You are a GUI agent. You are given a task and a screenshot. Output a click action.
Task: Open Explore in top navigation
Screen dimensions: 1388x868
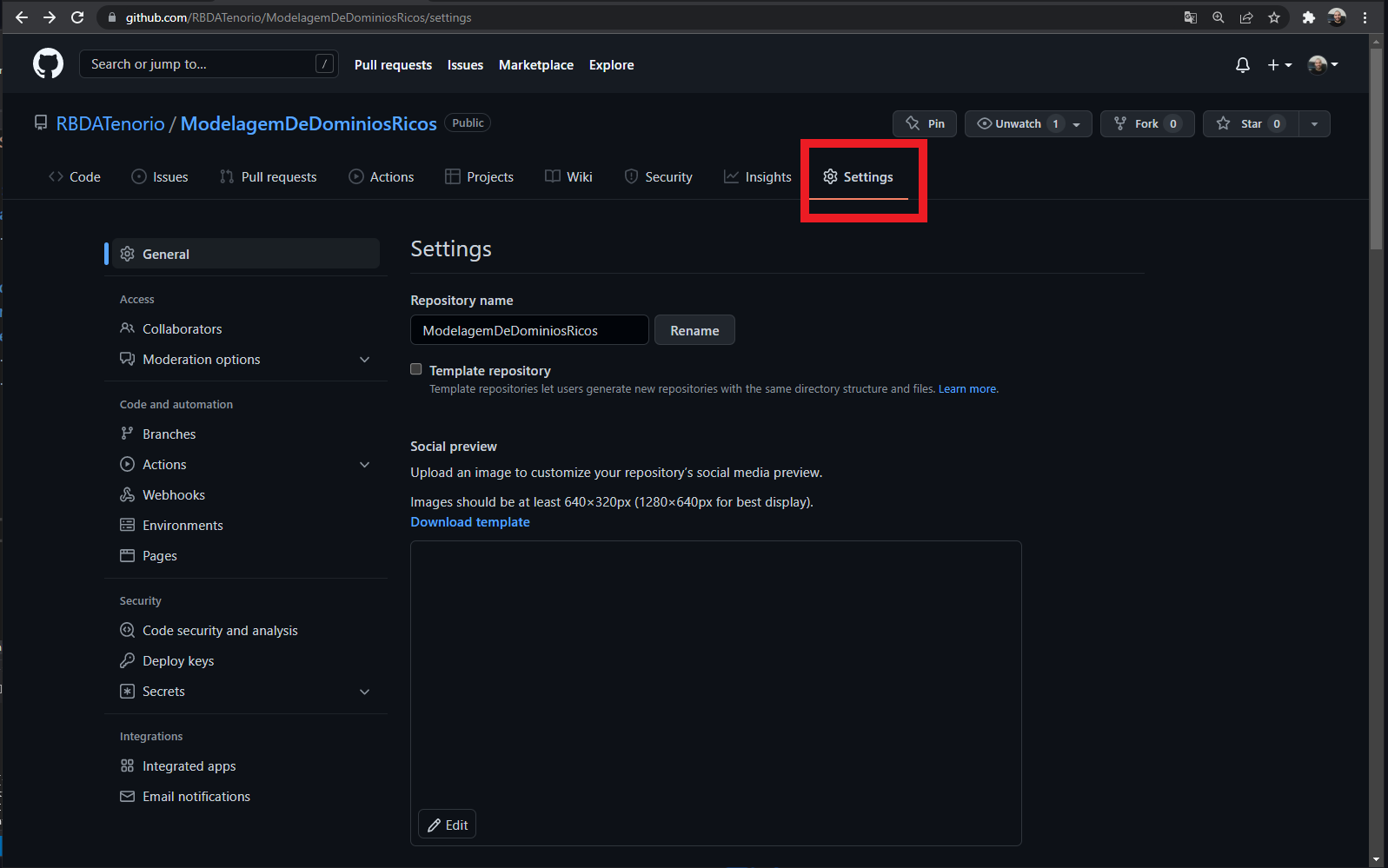coord(611,65)
